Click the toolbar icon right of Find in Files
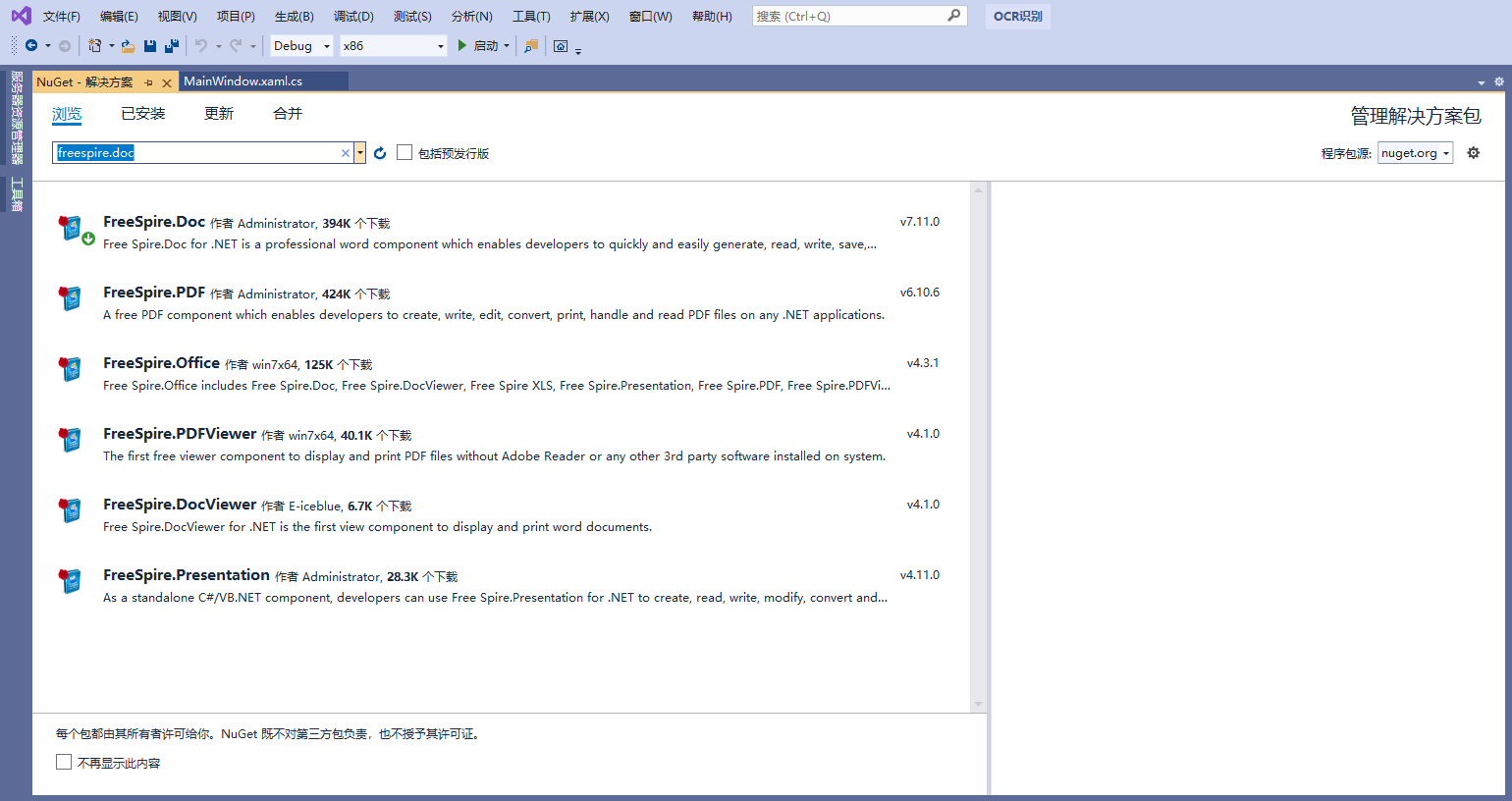This screenshot has width=1512, height=801. coord(561,46)
